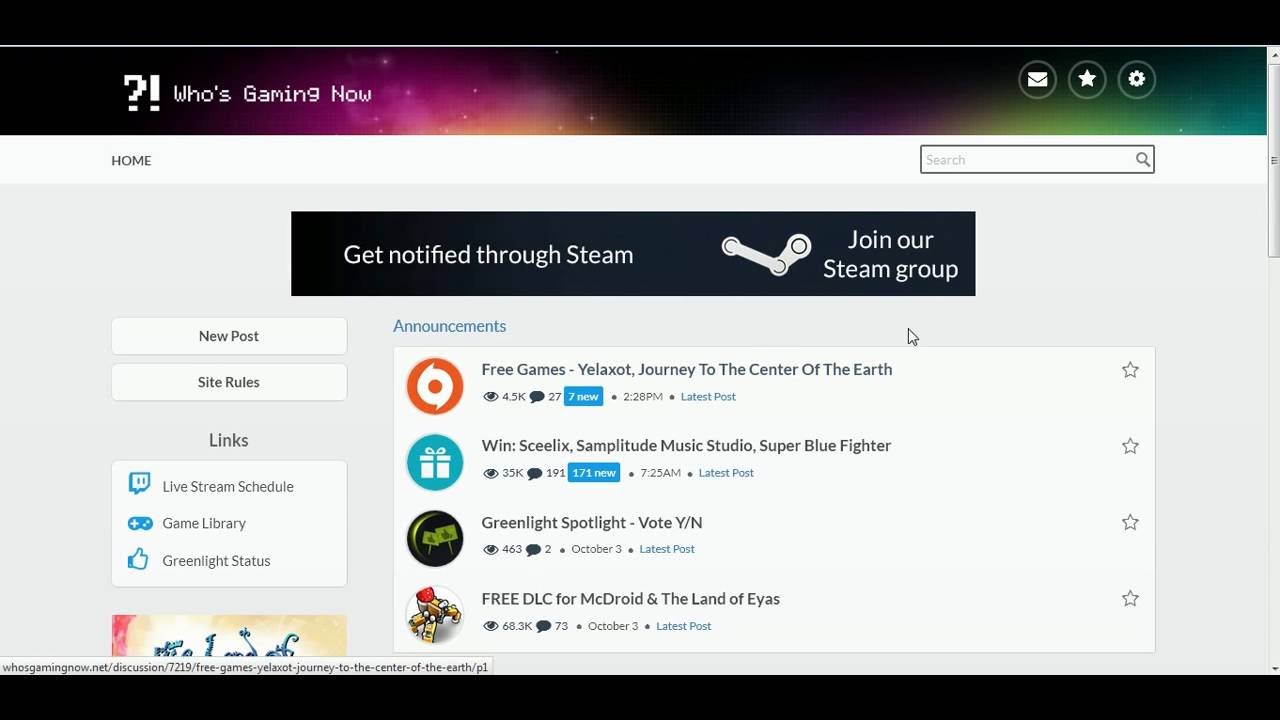Bookmark the Free Games - Yelaxot post
The image size is (1280, 720).
[x=1130, y=370]
